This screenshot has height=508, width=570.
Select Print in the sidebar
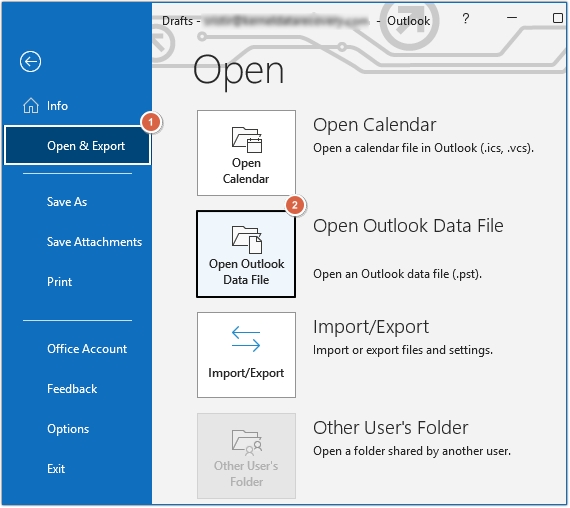59,282
